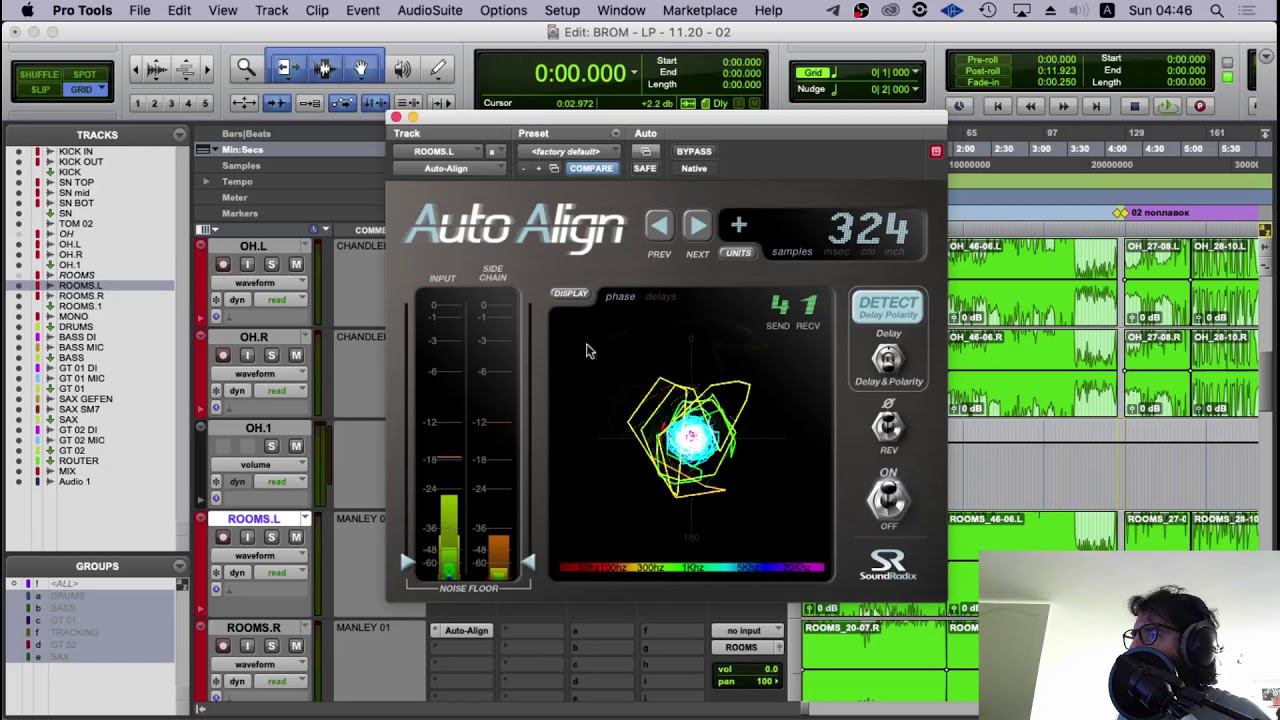Expand the Tempo ruler
Image resolution: width=1280 pixels, height=720 pixels.
coord(206,181)
